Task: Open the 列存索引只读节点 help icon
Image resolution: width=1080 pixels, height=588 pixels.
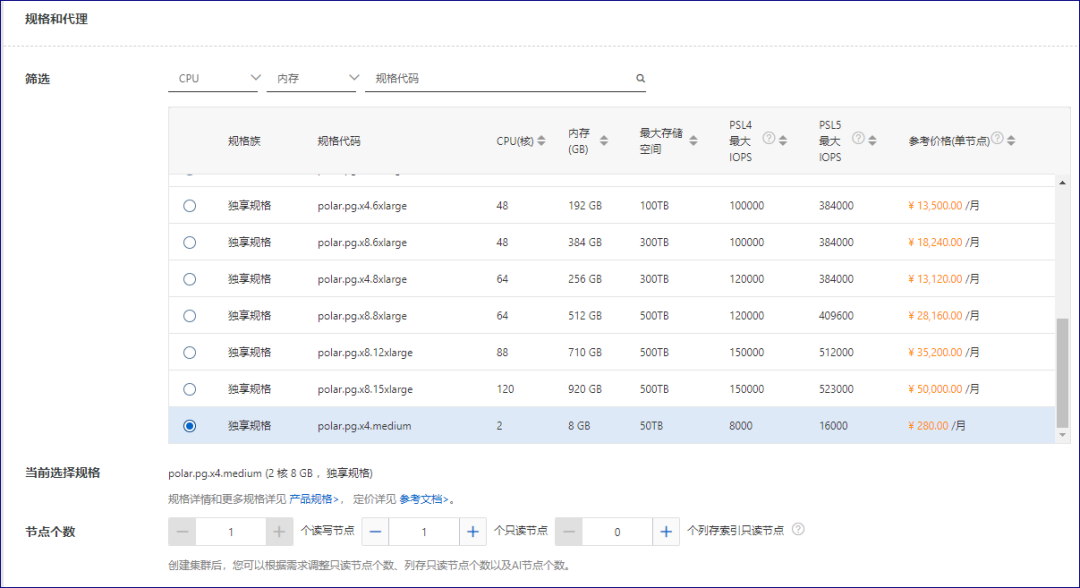Action: coord(797,531)
